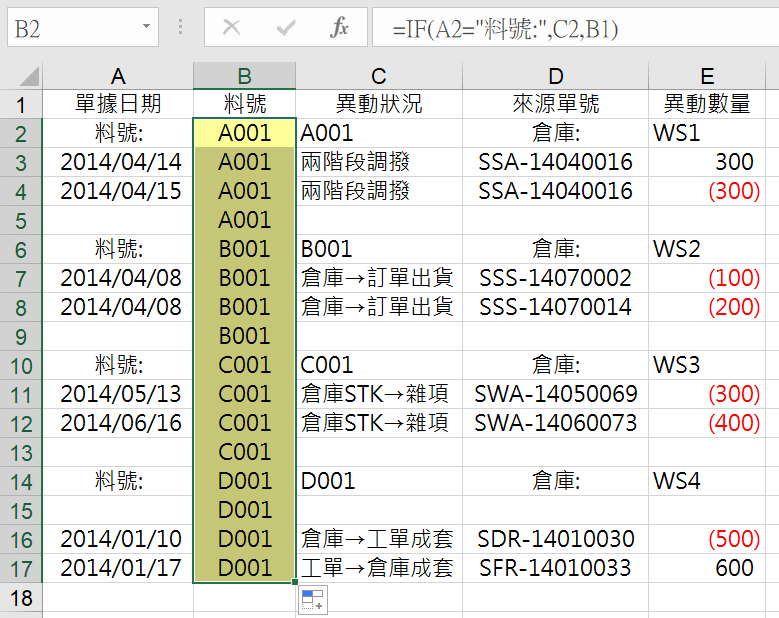Select cell WS3 in column E
Viewport: 779px width, 618px height.
click(x=707, y=366)
